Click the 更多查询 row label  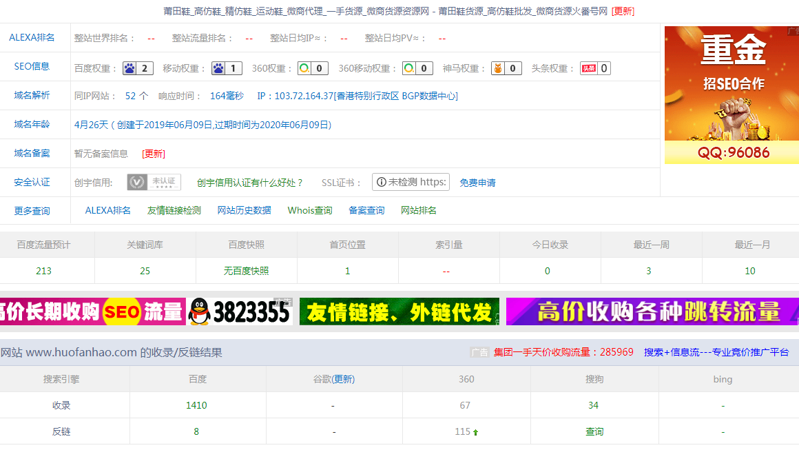click(x=32, y=211)
